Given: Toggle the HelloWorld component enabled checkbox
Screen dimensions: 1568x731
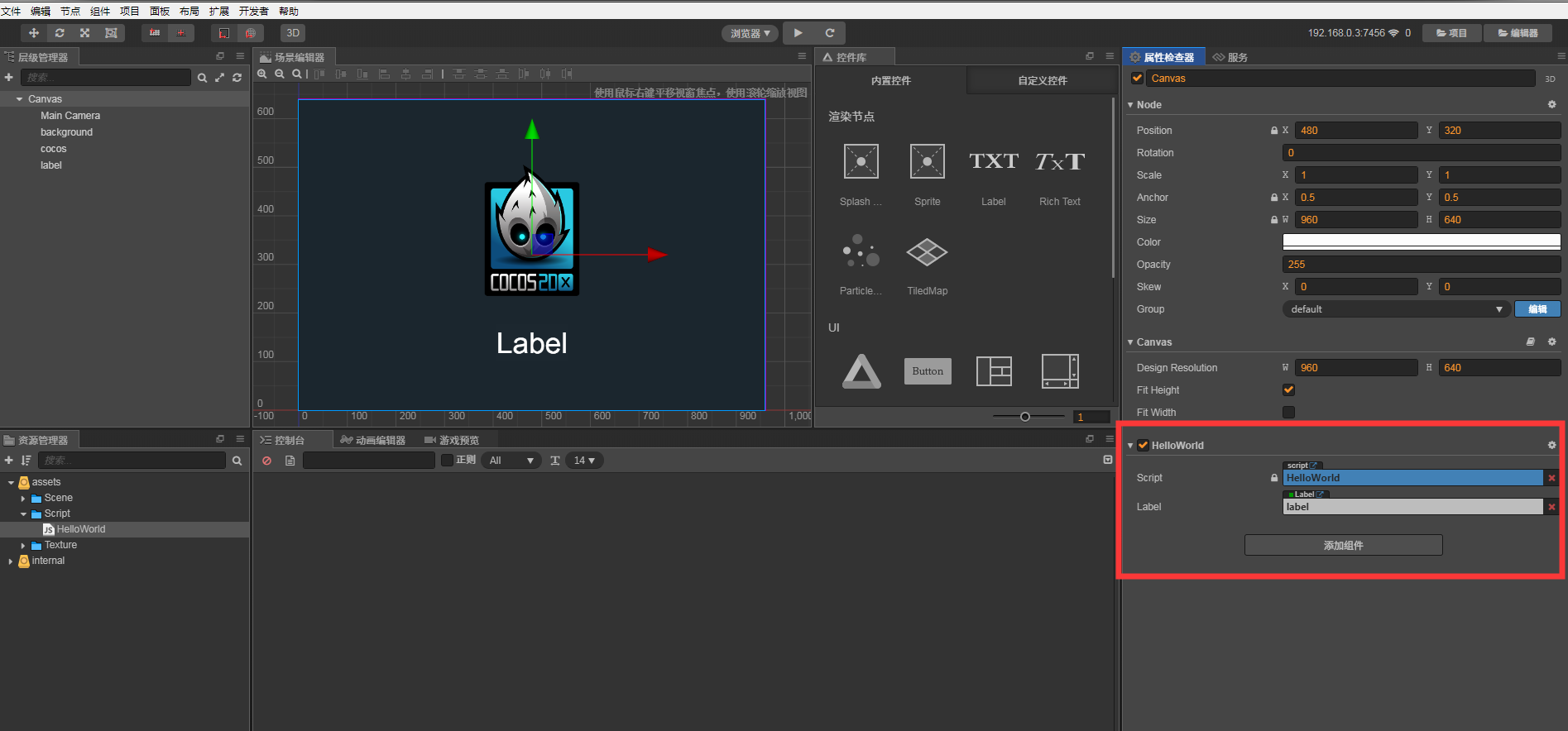Looking at the screenshot, I should (x=1143, y=445).
